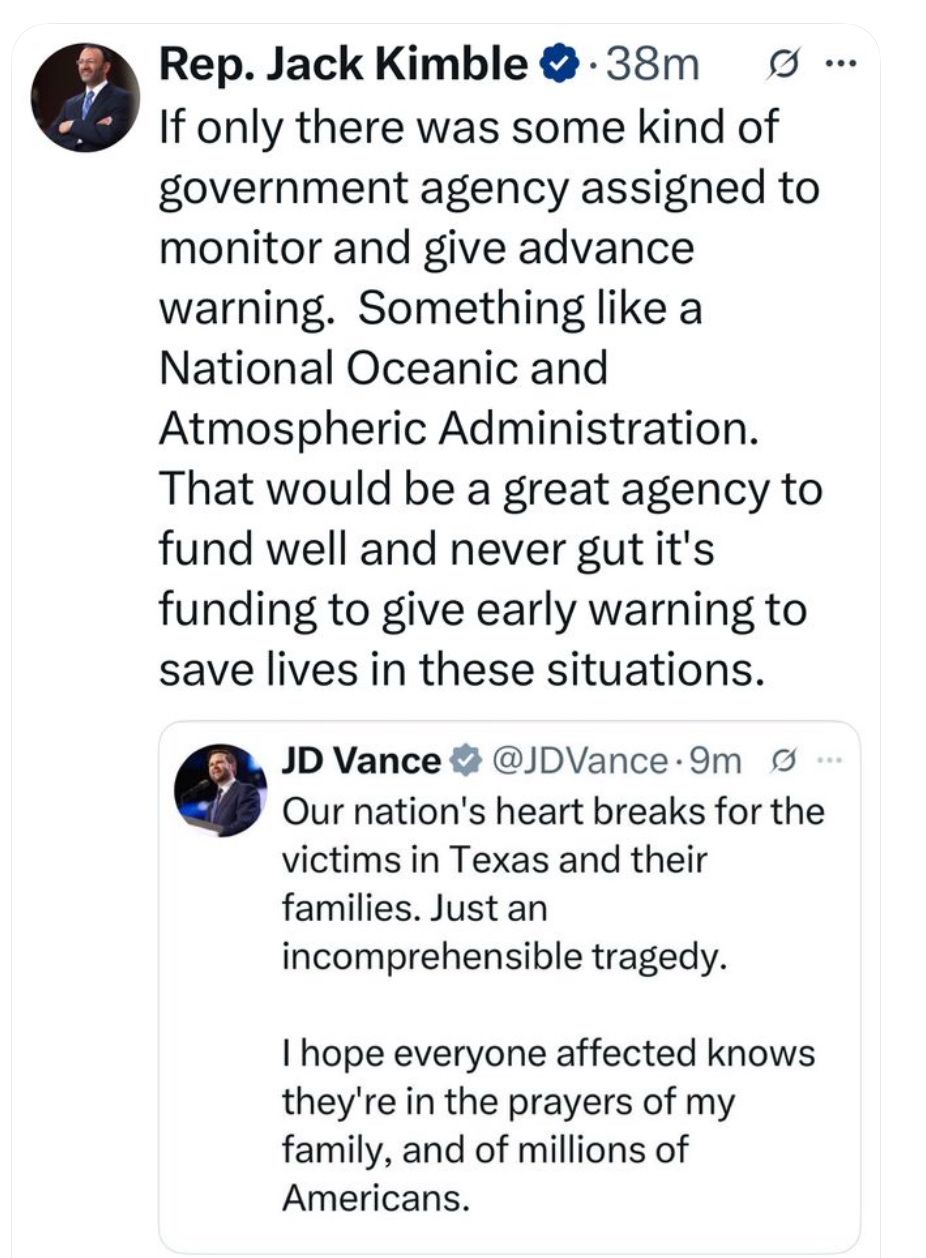Open the 38m timestamp link
Viewport: 926px width, 1258px height.
click(654, 67)
